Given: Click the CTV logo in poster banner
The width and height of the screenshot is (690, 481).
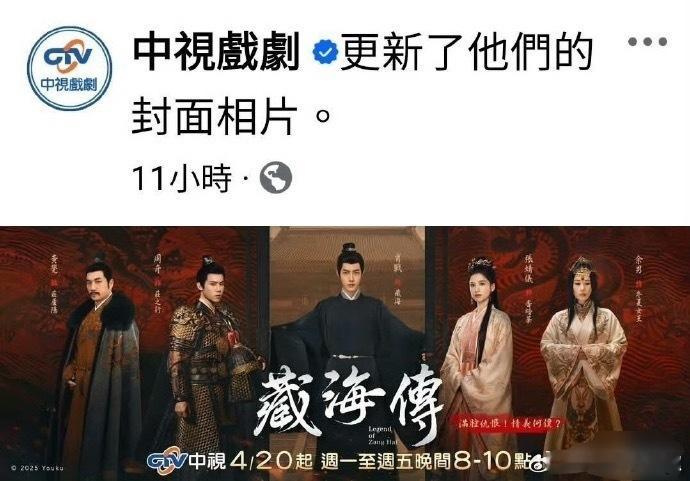Looking at the screenshot, I should (x=168, y=462).
